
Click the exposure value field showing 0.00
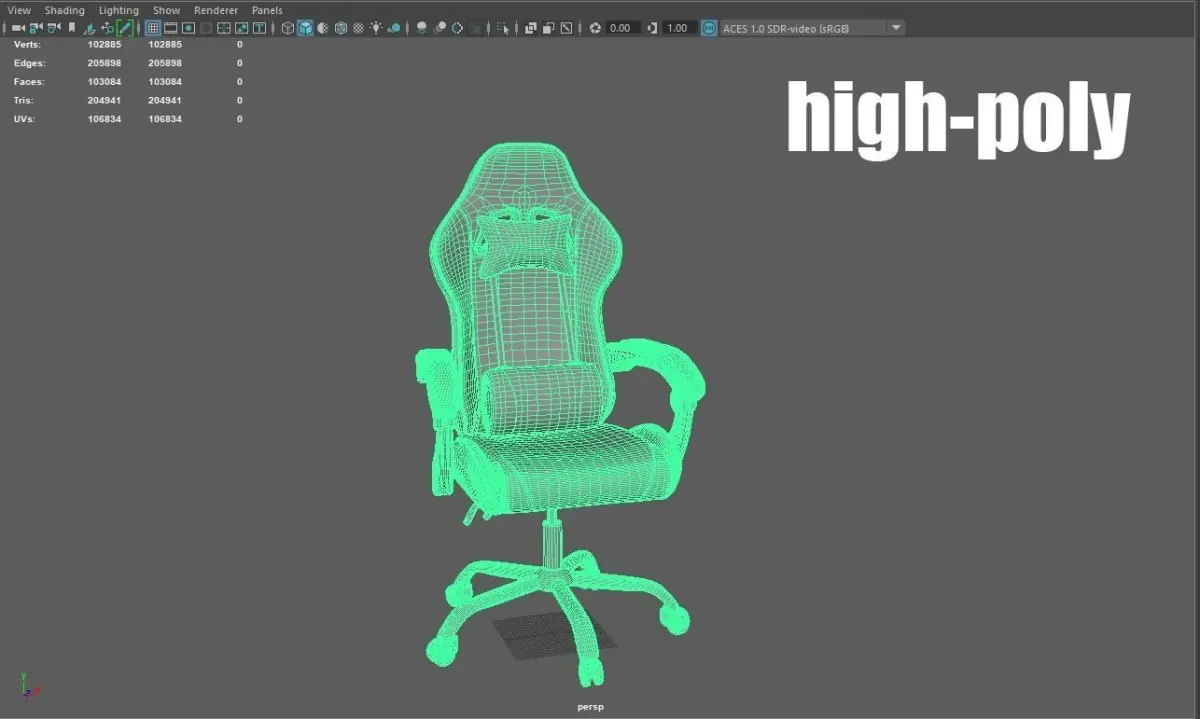tap(622, 28)
